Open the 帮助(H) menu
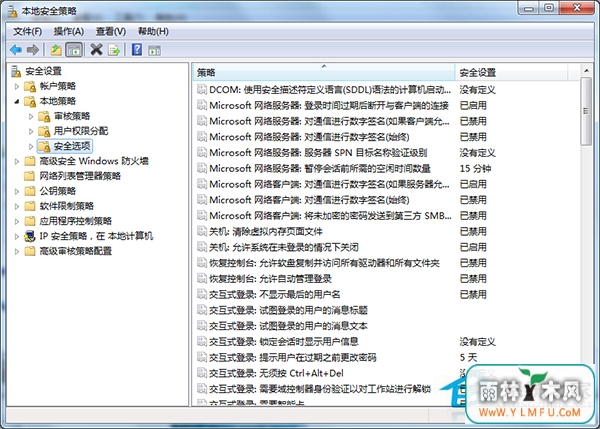The image size is (600, 429). click(x=153, y=31)
